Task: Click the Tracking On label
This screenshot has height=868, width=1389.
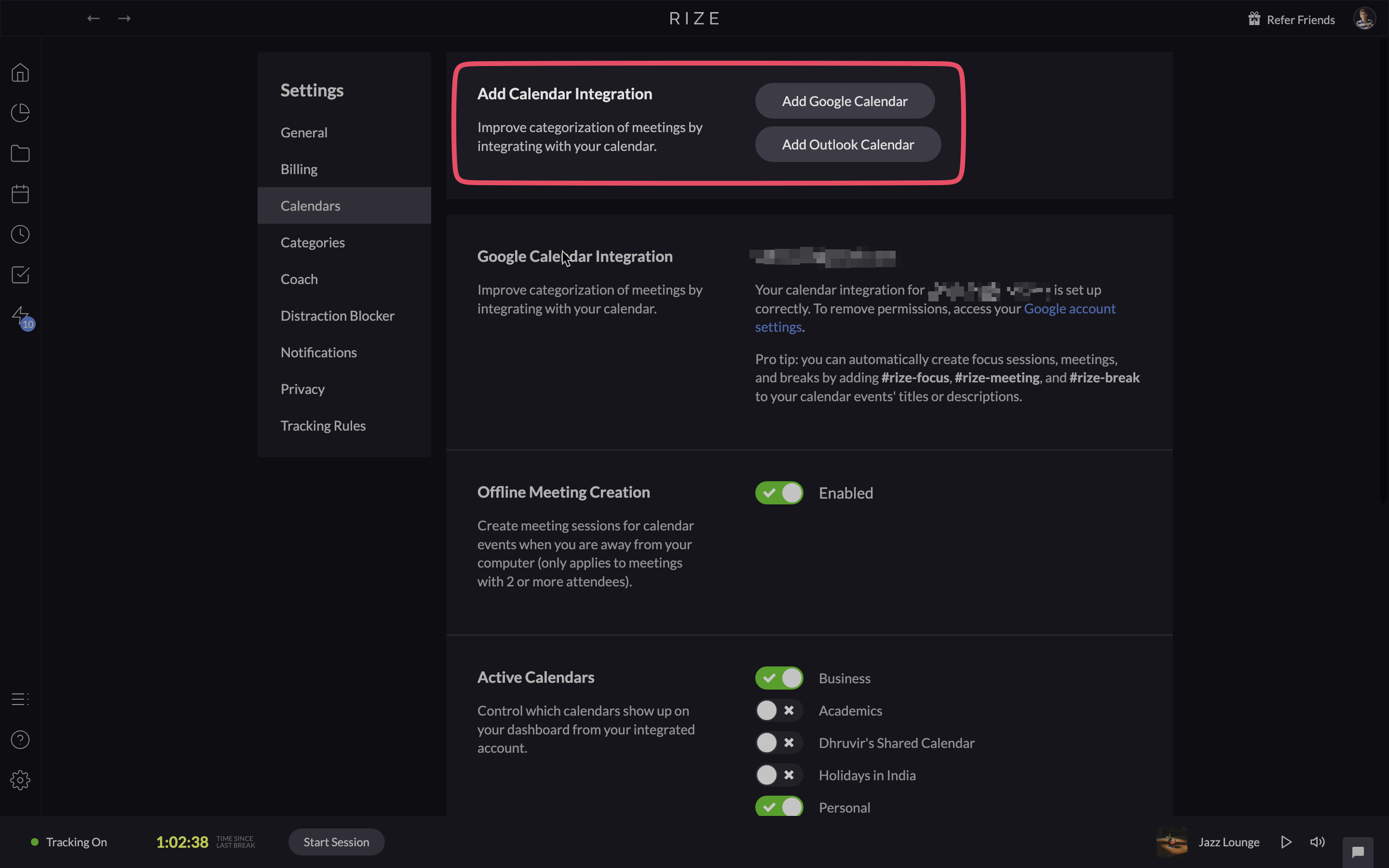Action: coord(76,841)
